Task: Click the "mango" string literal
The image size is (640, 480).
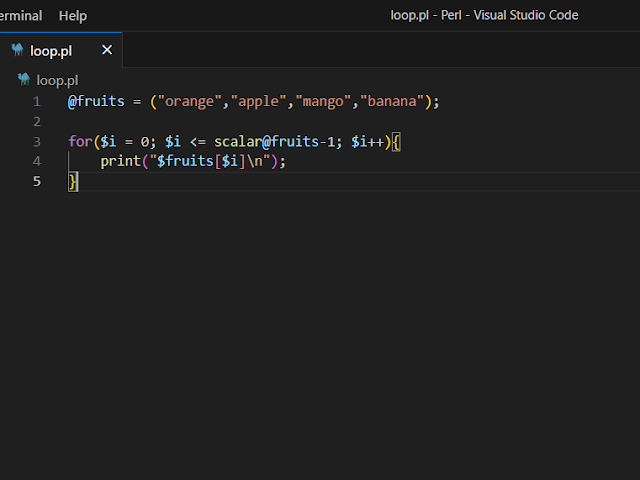Action: [x=323, y=101]
